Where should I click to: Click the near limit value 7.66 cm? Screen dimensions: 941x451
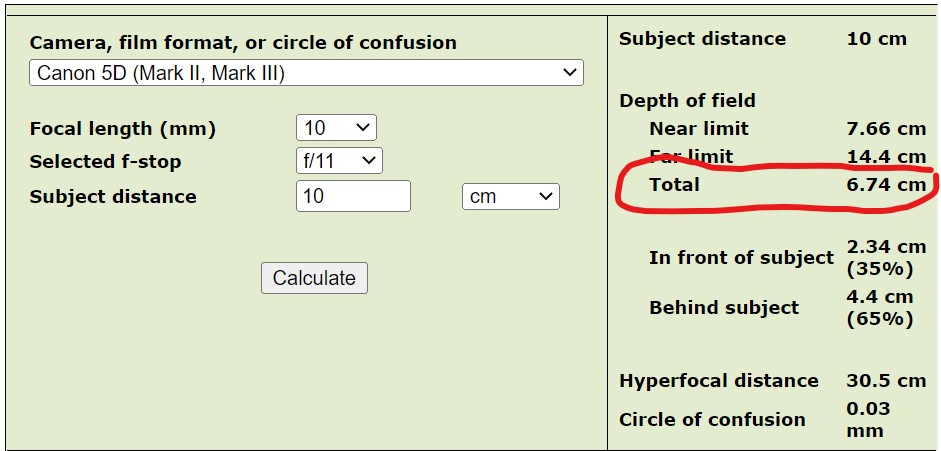click(x=886, y=129)
